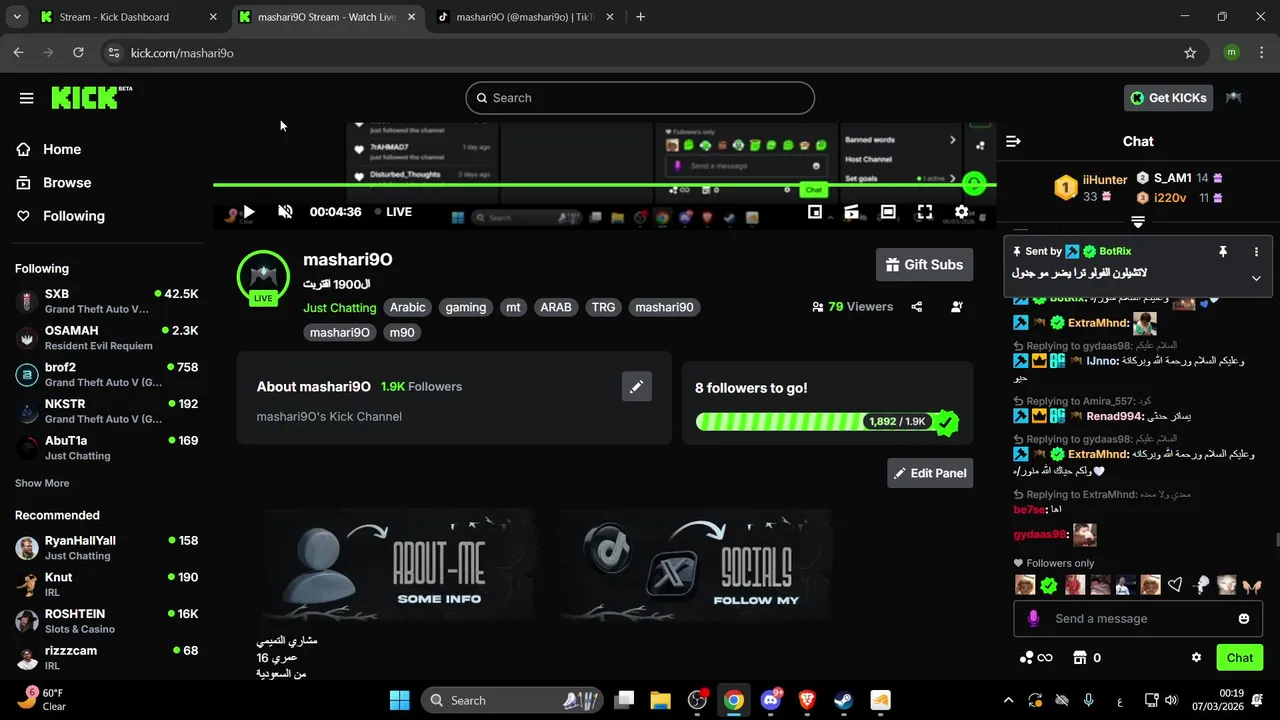The image size is (1280, 720).
Task: Play the stream video
Action: pyautogui.click(x=249, y=212)
